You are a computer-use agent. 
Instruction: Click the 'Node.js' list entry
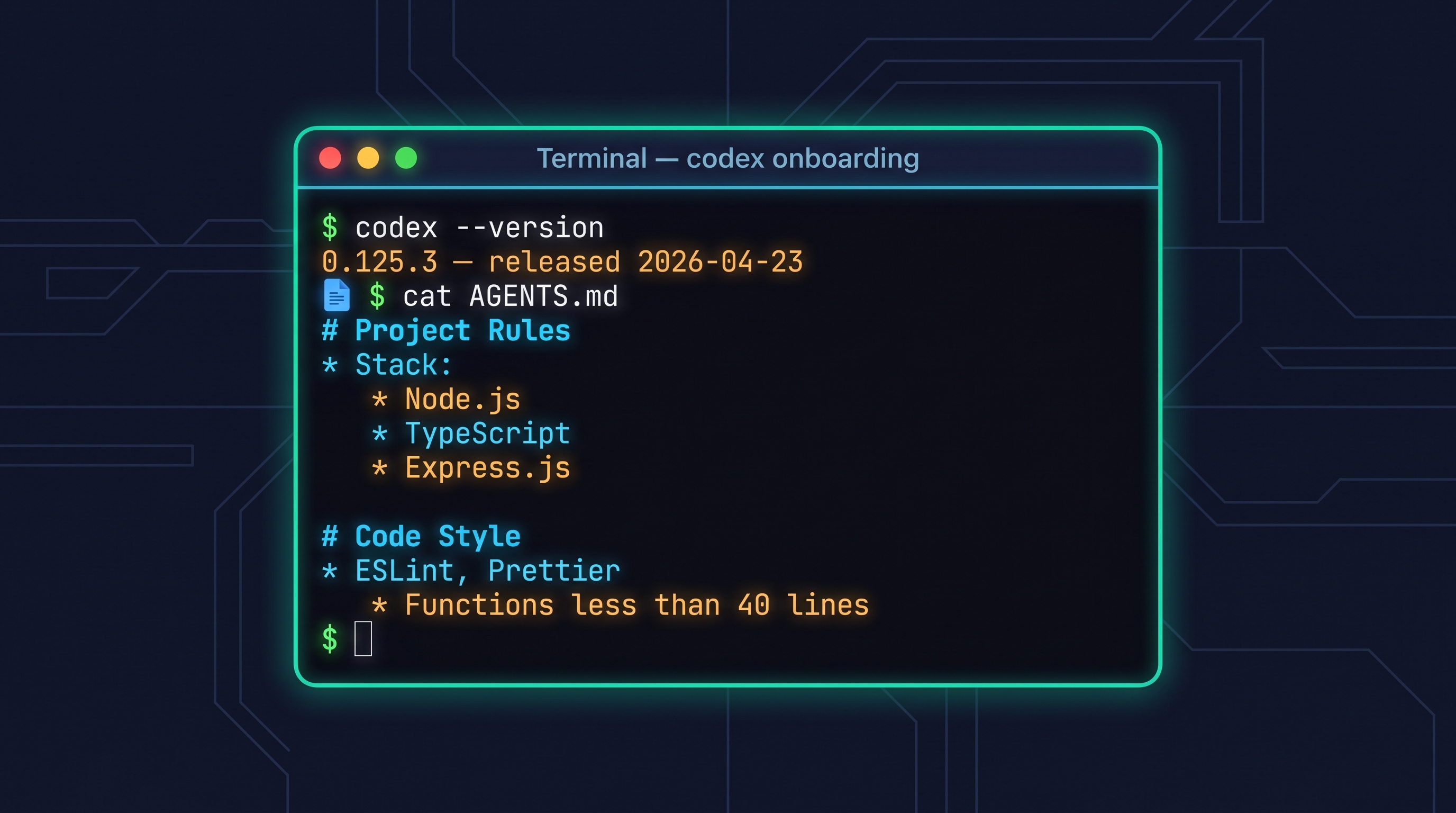[x=462, y=399]
